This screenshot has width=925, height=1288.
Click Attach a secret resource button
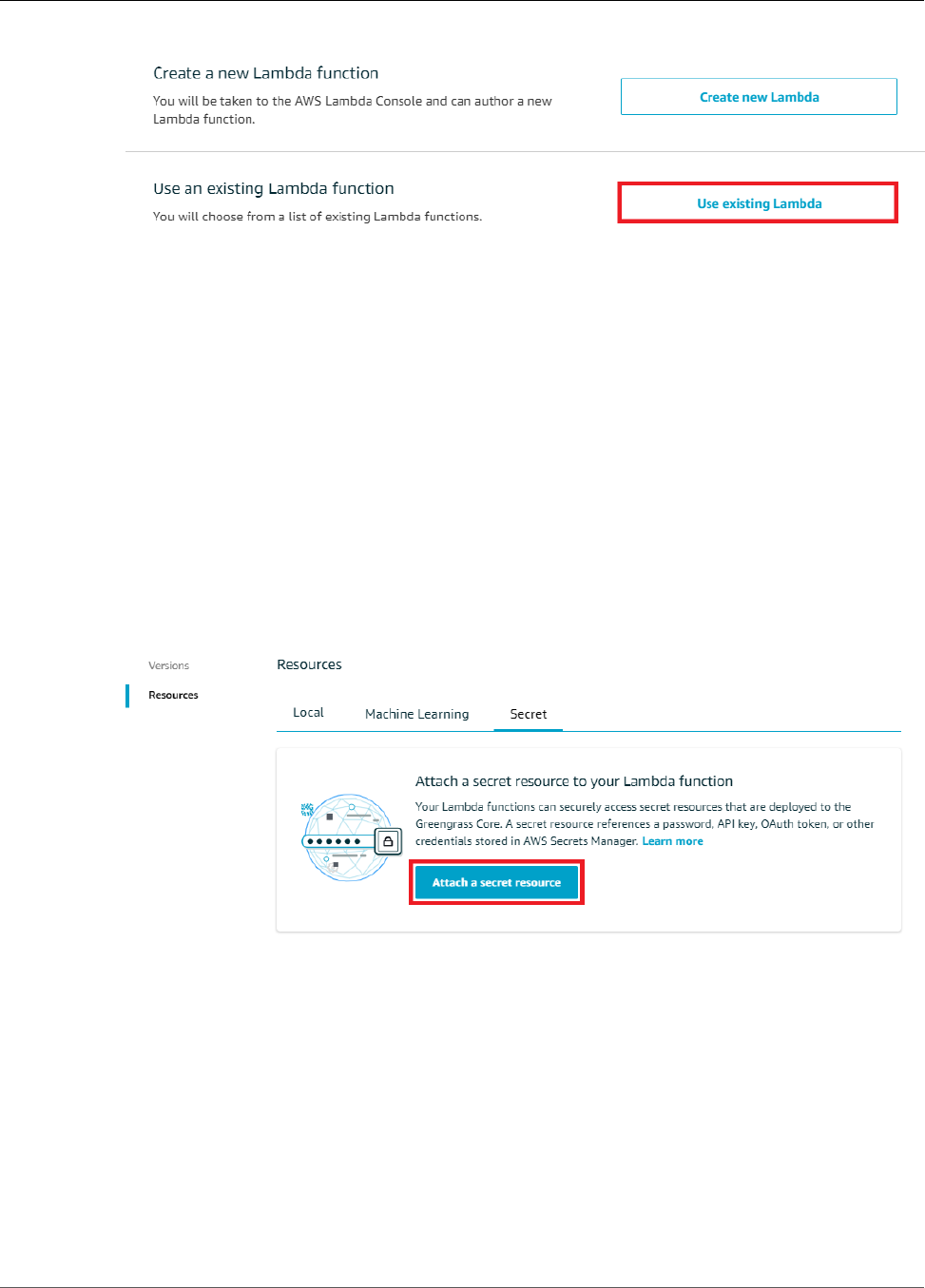496,882
